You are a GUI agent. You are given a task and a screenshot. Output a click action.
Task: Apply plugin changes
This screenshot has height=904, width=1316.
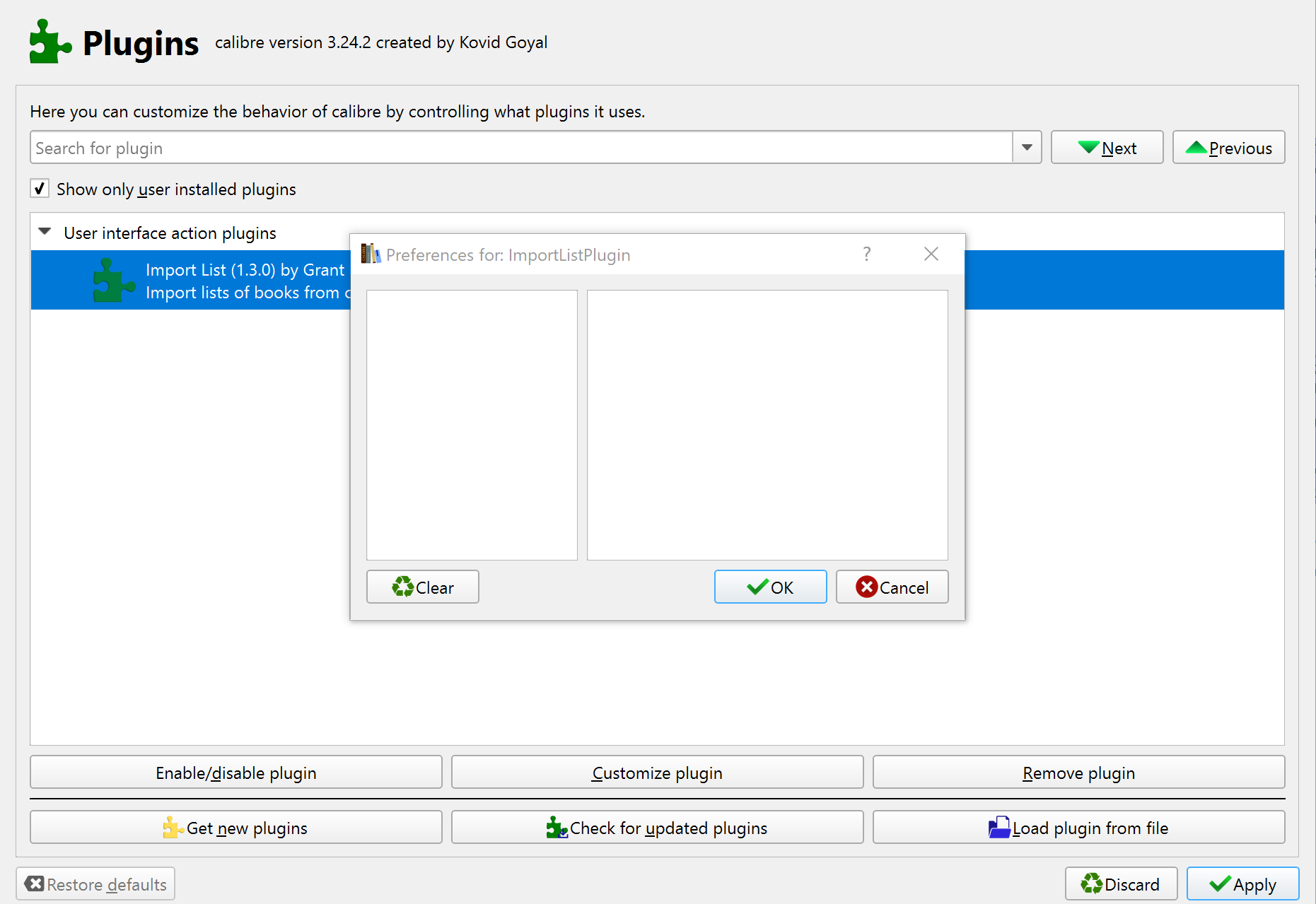tap(1242, 884)
